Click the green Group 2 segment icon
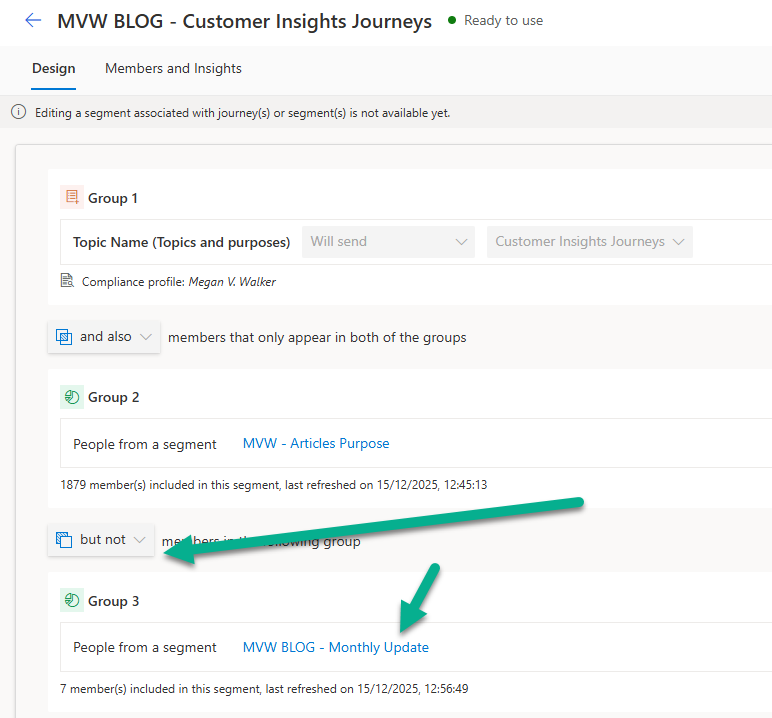Screen dimensions: 772x718 71,397
